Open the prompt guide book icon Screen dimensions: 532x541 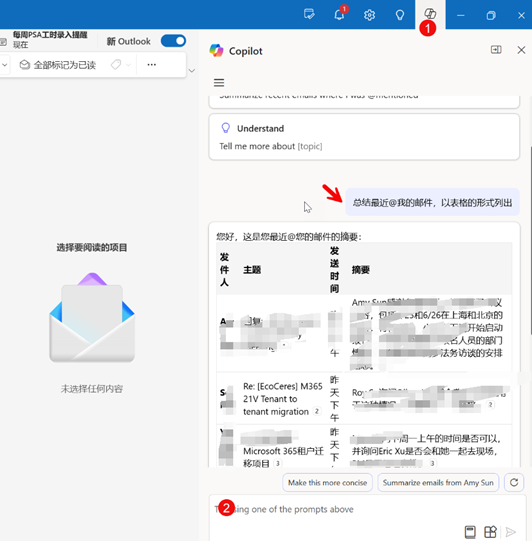click(470, 532)
